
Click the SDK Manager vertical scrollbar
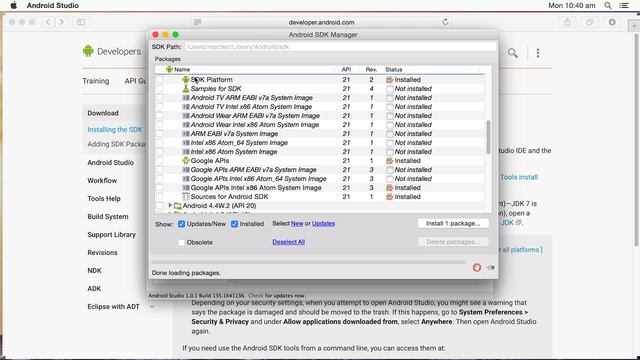488,137
